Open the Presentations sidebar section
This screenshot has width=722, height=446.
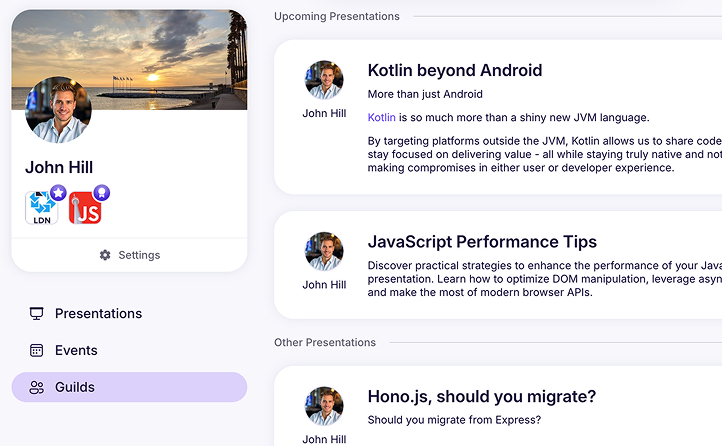98,314
